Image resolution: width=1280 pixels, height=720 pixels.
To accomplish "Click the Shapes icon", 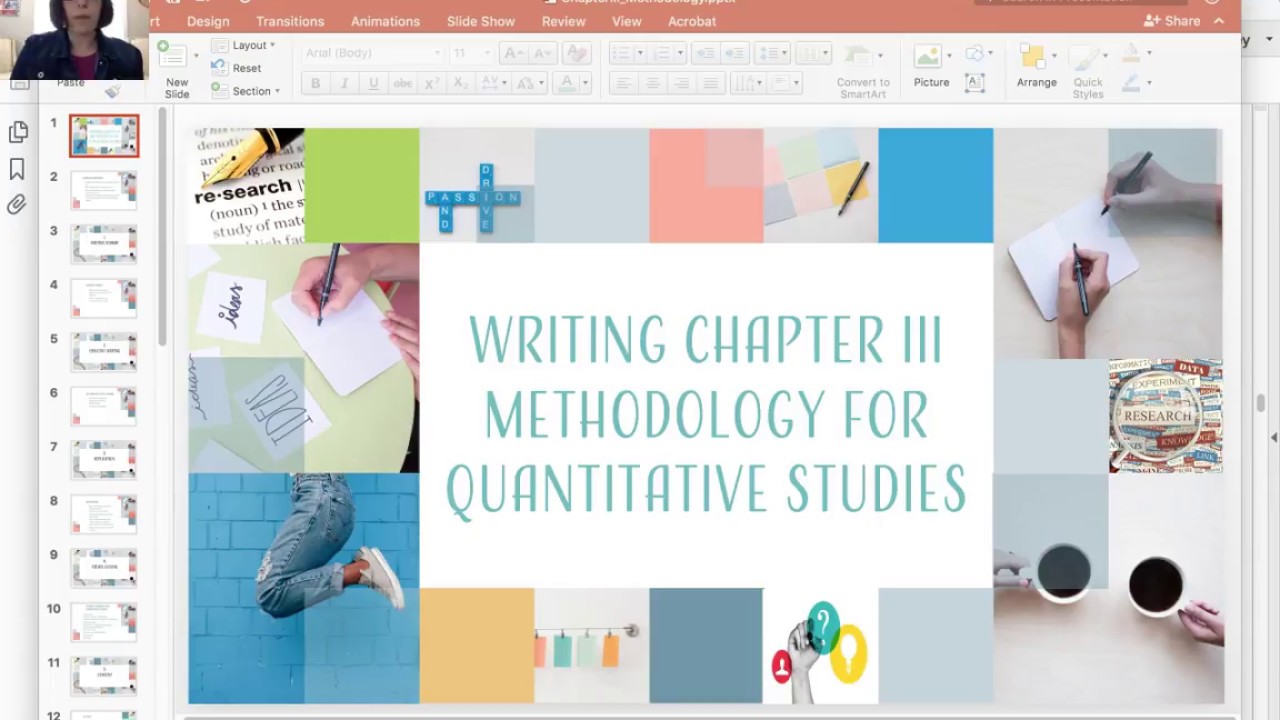I will click(x=974, y=54).
